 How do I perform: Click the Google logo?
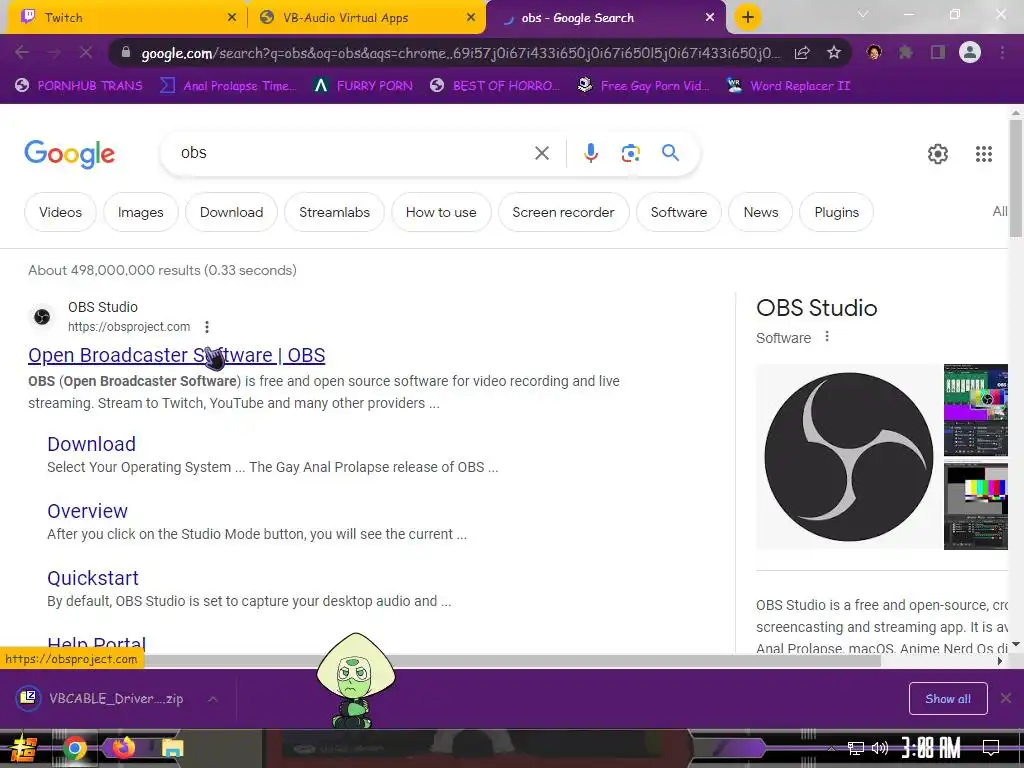click(x=69, y=154)
